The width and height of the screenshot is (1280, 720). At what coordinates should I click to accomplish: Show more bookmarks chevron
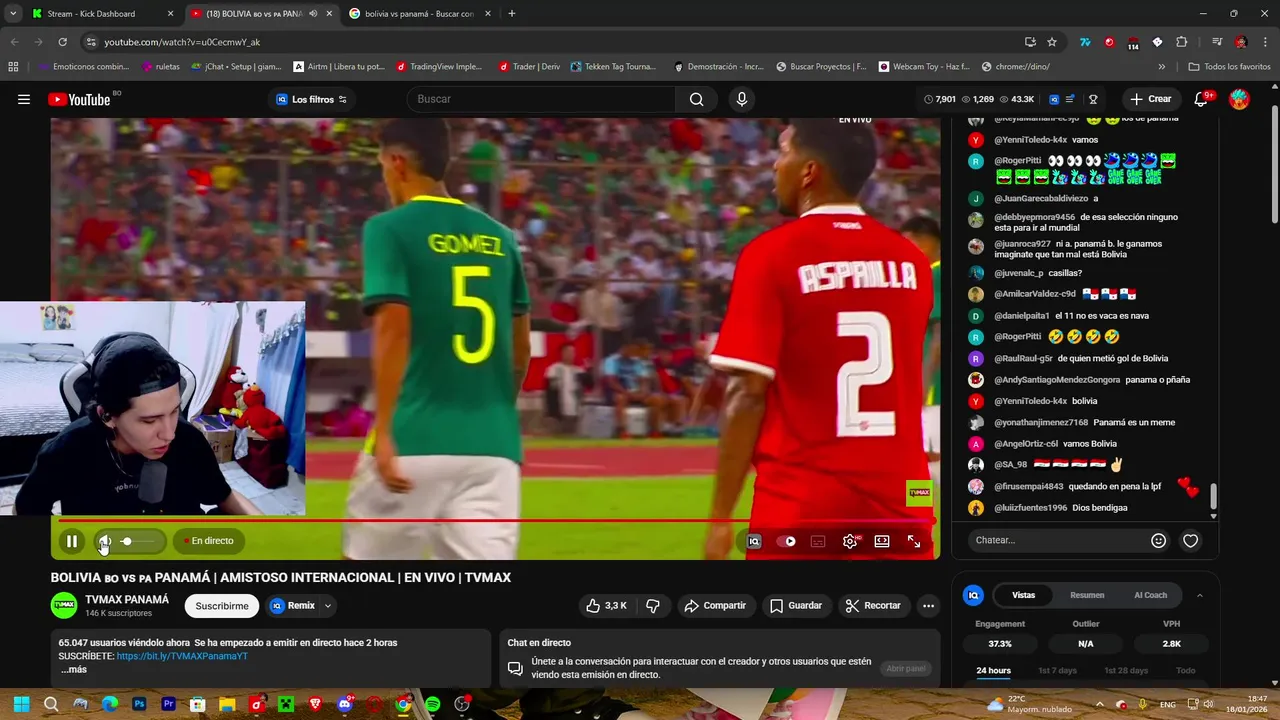tap(1161, 67)
